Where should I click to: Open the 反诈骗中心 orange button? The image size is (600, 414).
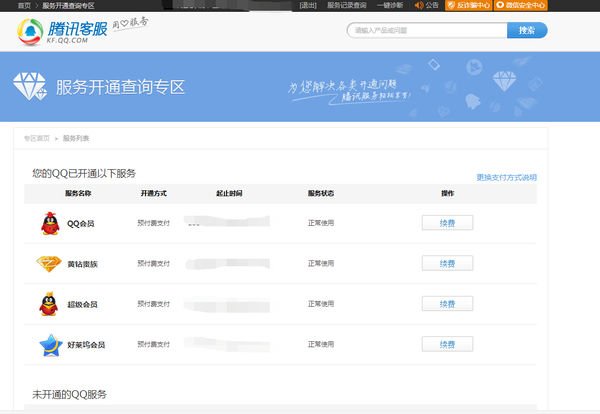pyautogui.click(x=468, y=5)
